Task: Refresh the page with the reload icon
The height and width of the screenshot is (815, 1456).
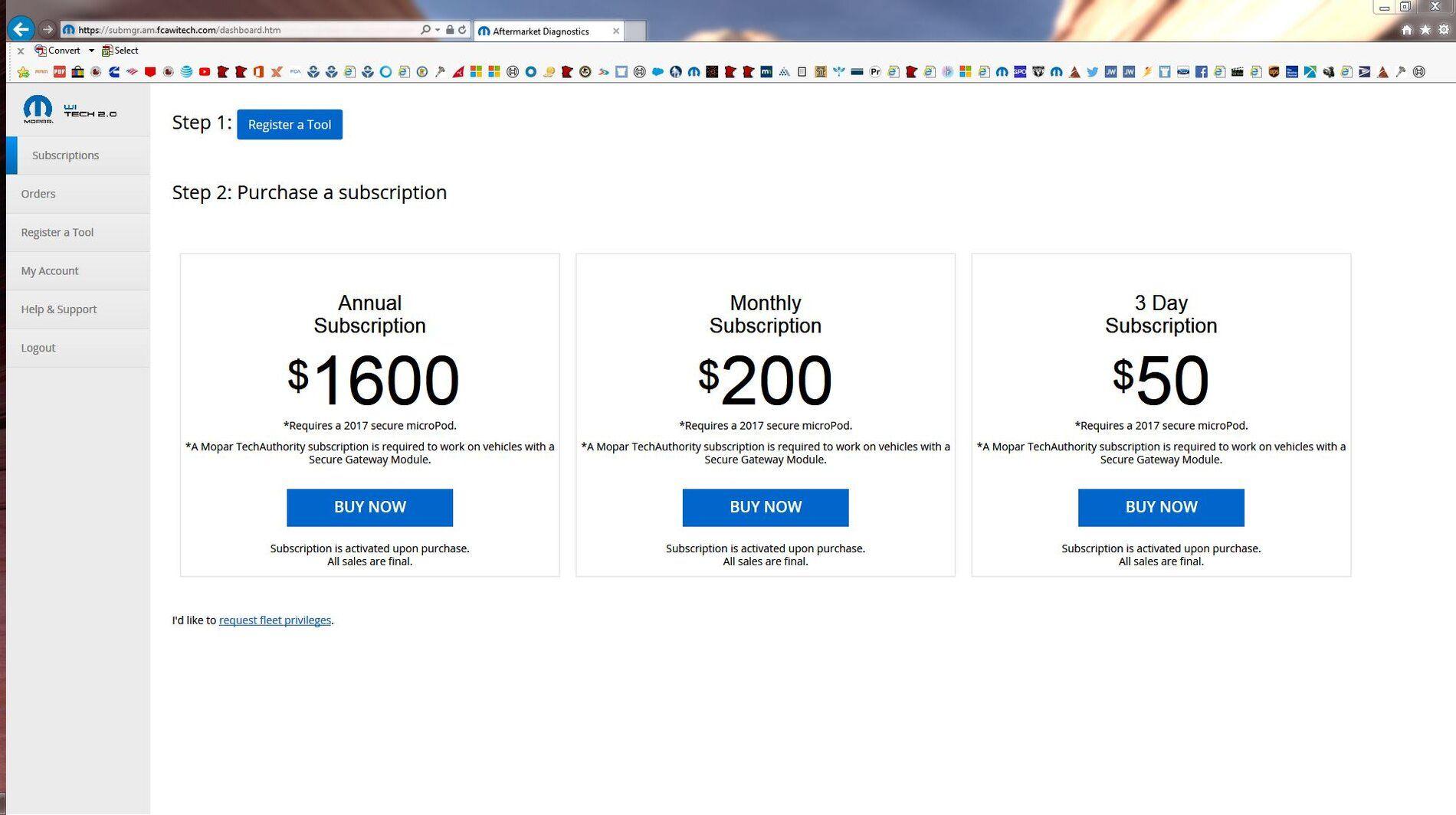Action: tap(462, 30)
